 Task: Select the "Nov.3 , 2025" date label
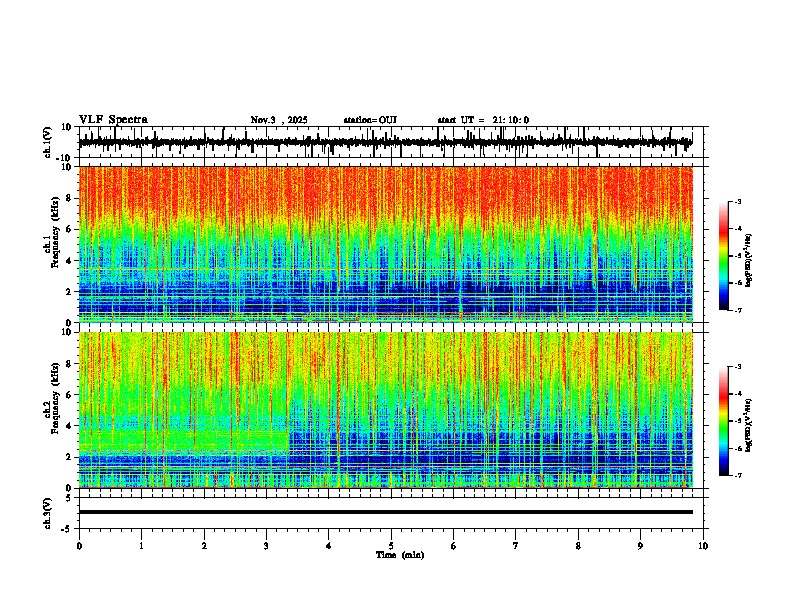pos(279,120)
